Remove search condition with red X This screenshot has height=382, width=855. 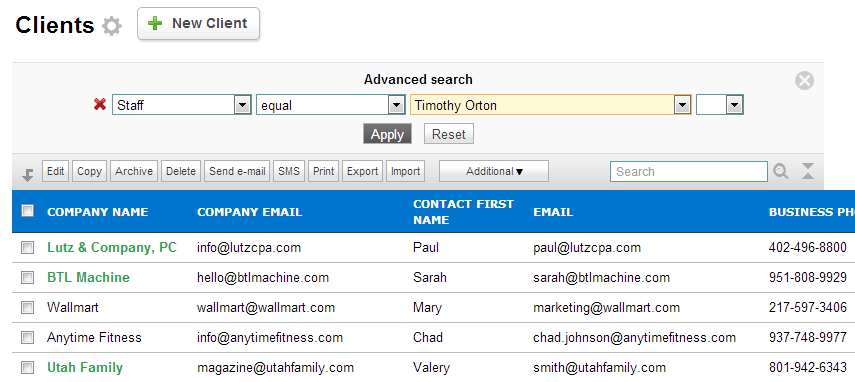pyautogui.click(x=100, y=105)
